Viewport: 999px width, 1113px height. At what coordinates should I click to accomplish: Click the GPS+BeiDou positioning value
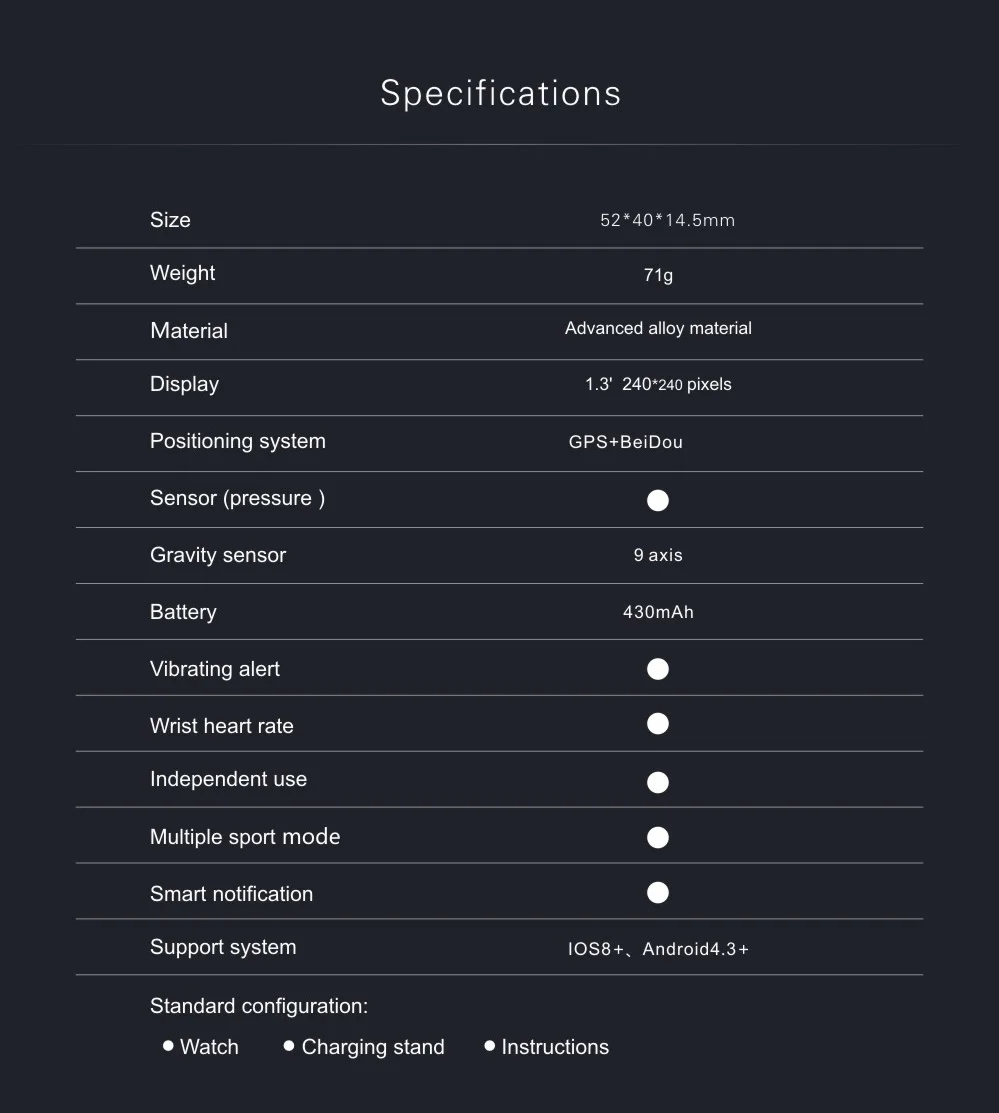[x=626, y=442]
